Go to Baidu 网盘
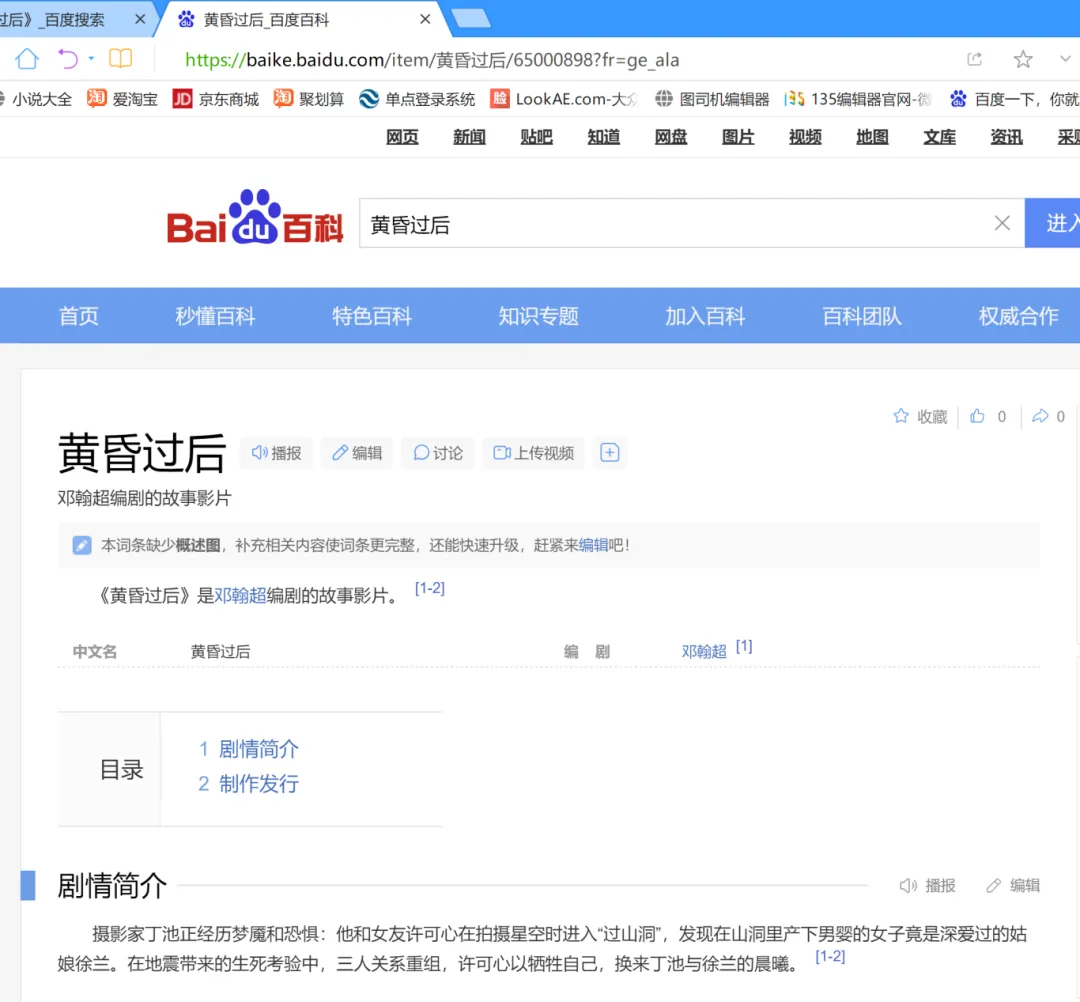The width and height of the screenshot is (1080, 1002). click(x=671, y=137)
